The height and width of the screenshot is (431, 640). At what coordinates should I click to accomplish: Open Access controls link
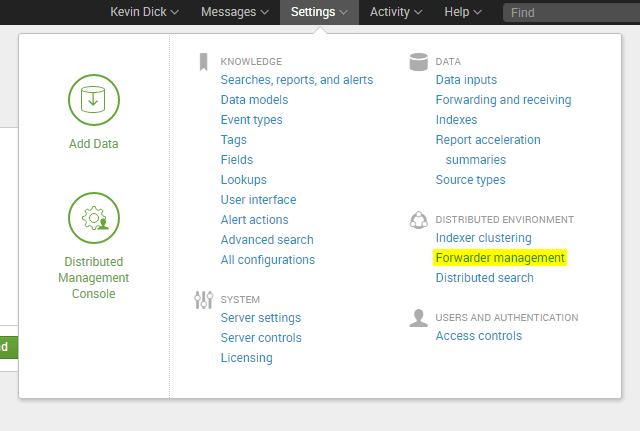(478, 336)
